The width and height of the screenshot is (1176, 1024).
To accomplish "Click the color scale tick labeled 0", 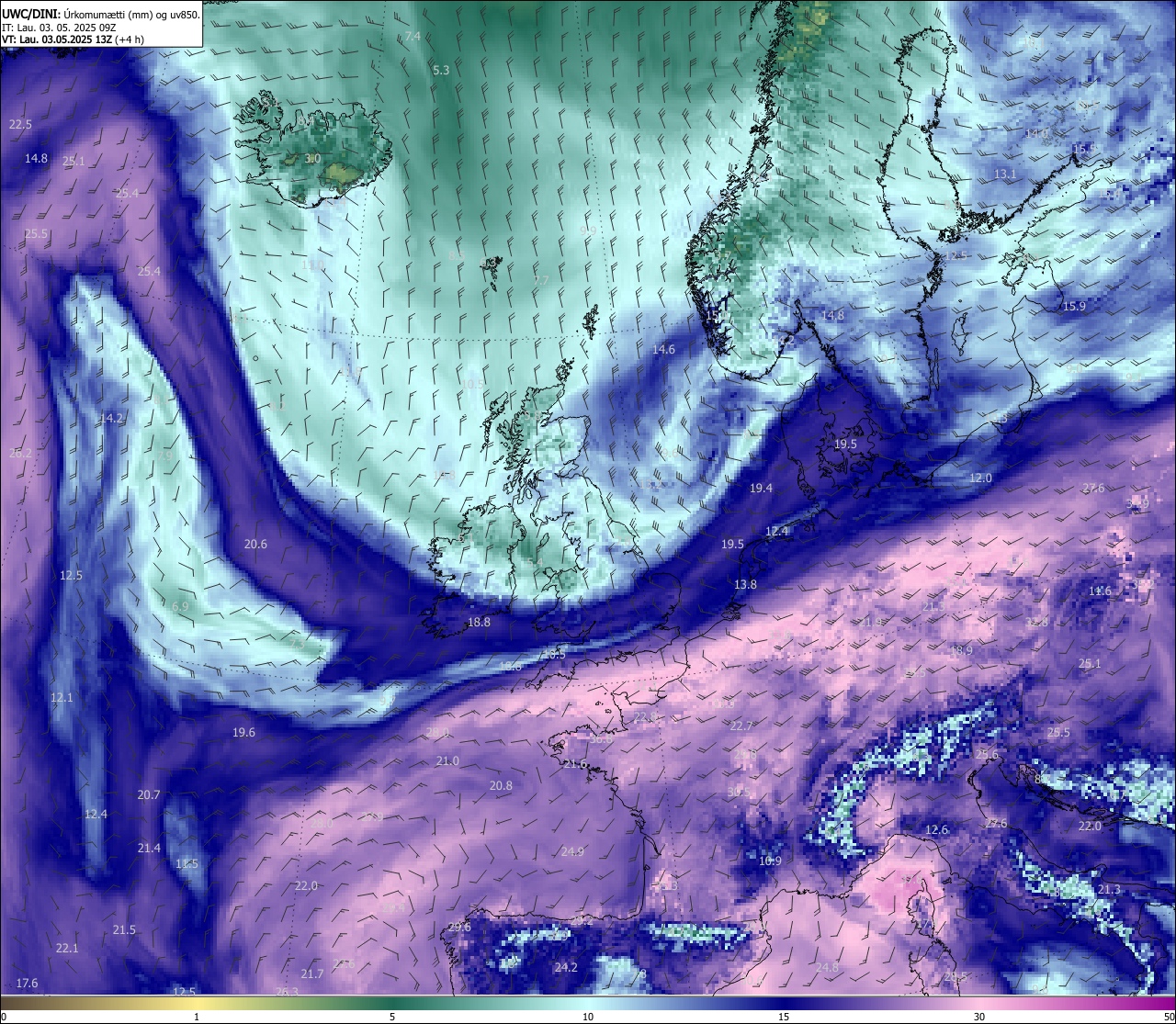I will point(4,1017).
